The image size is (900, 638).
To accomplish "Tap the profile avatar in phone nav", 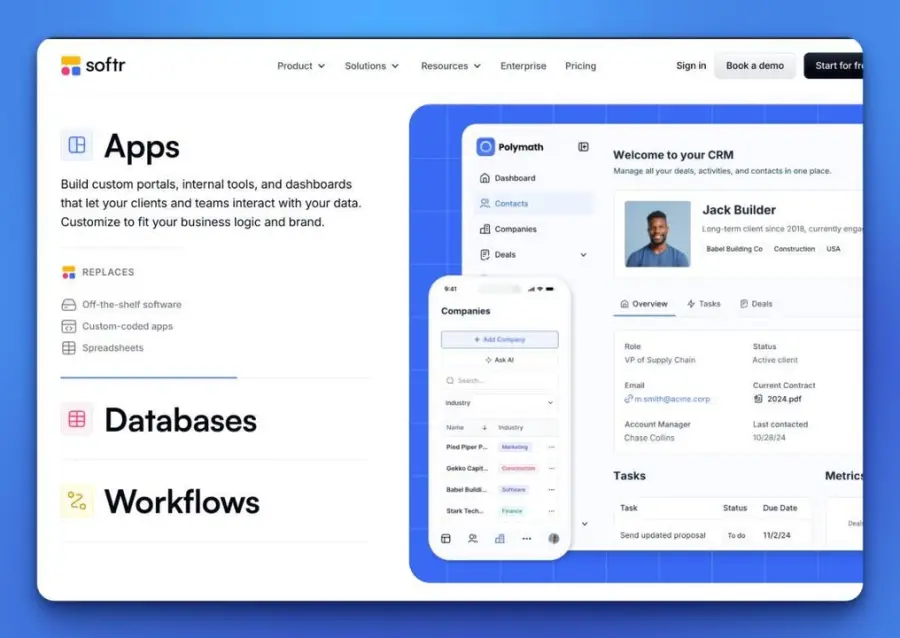I will coord(553,538).
